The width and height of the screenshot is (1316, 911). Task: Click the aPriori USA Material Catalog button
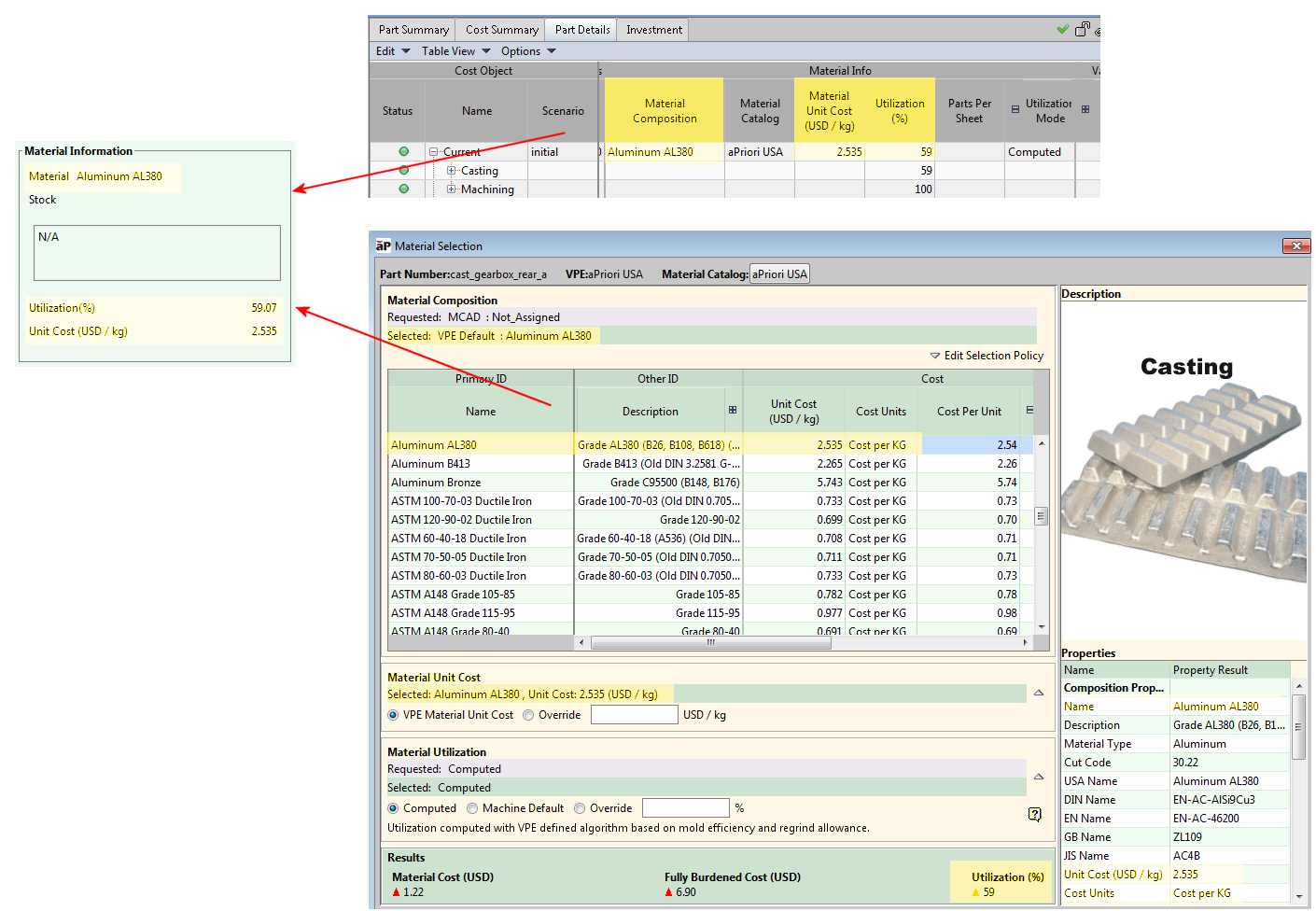[779, 274]
